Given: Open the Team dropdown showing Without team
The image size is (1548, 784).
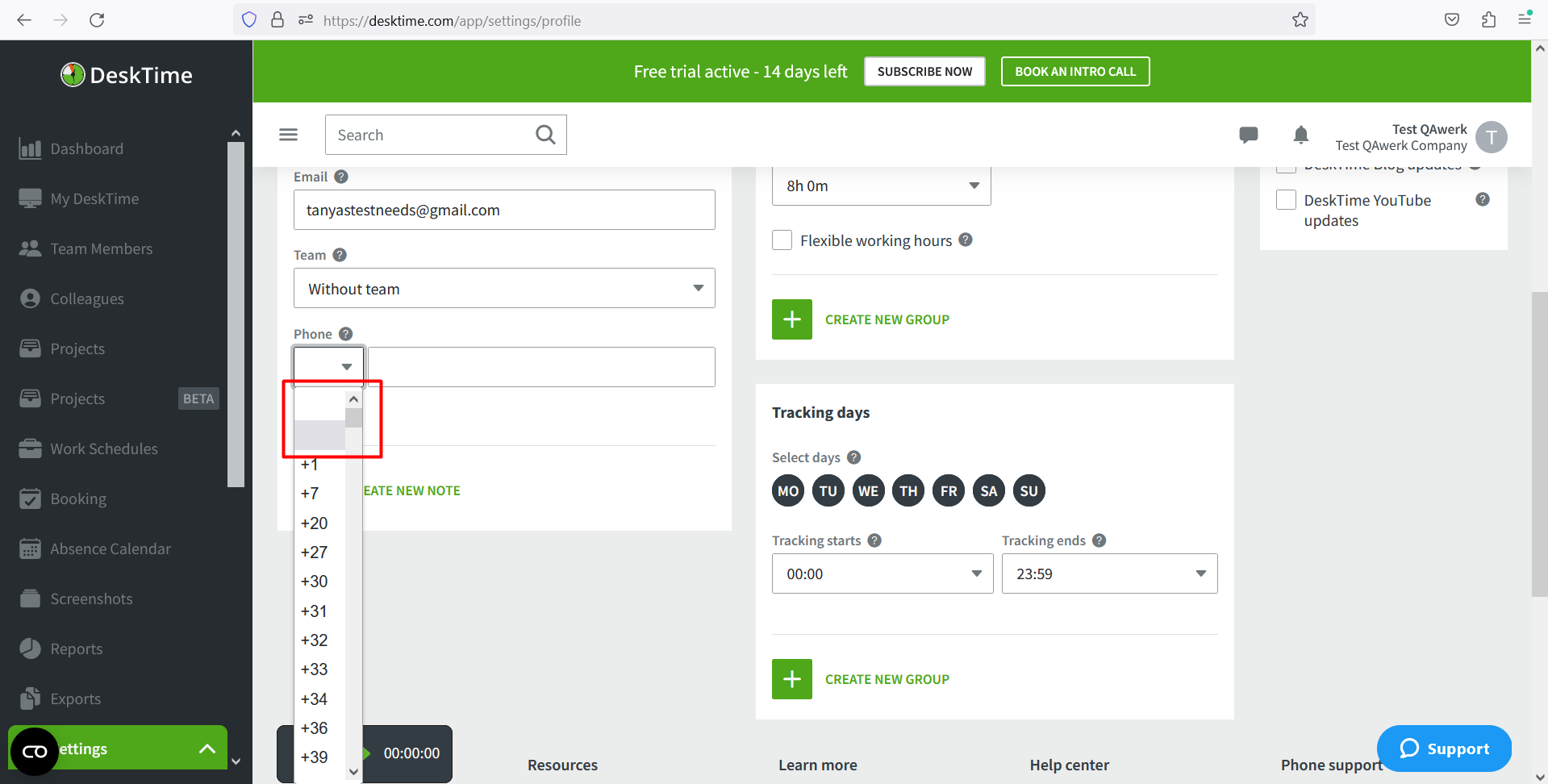Looking at the screenshot, I should pyautogui.click(x=504, y=289).
